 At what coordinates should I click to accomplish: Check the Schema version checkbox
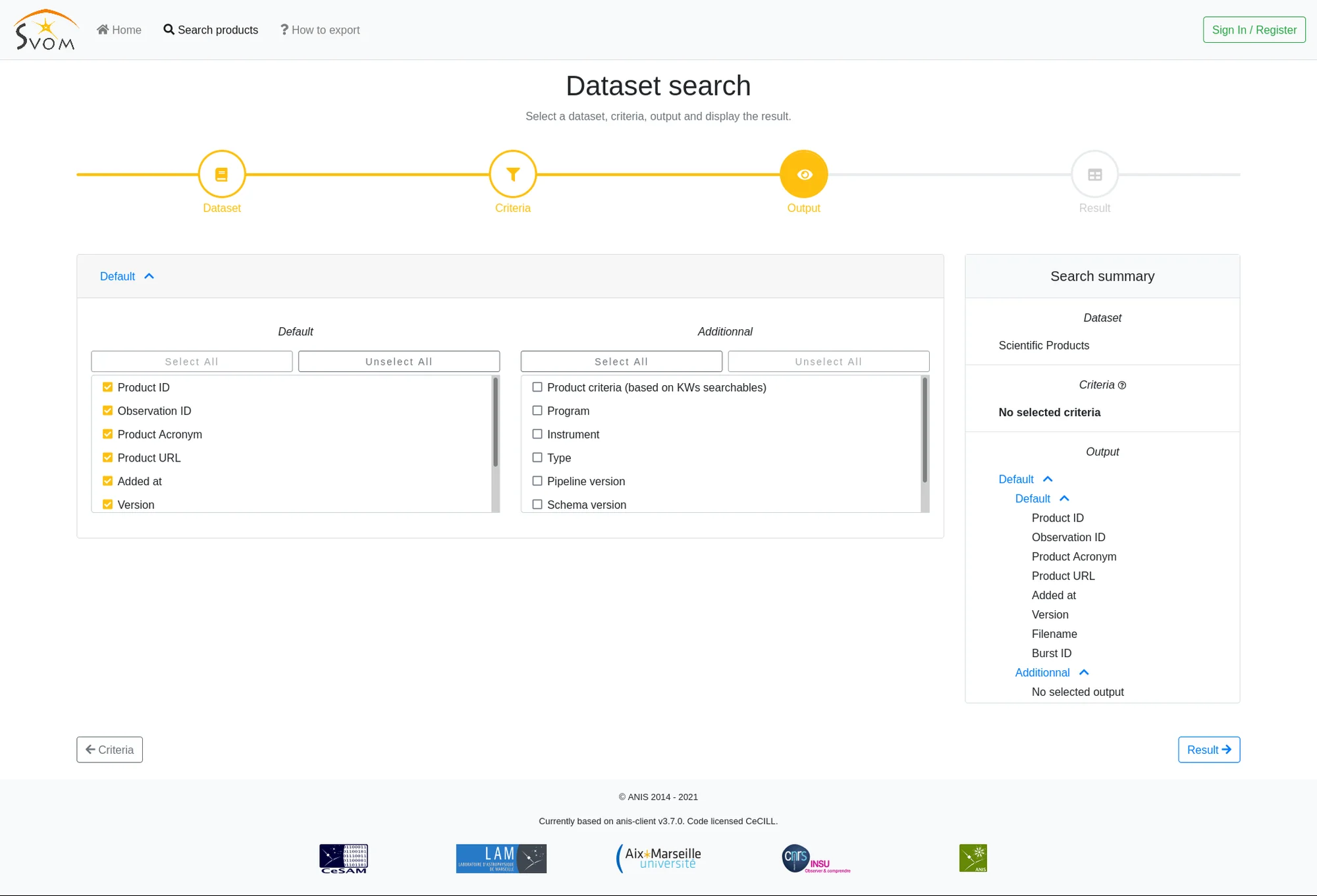click(537, 505)
